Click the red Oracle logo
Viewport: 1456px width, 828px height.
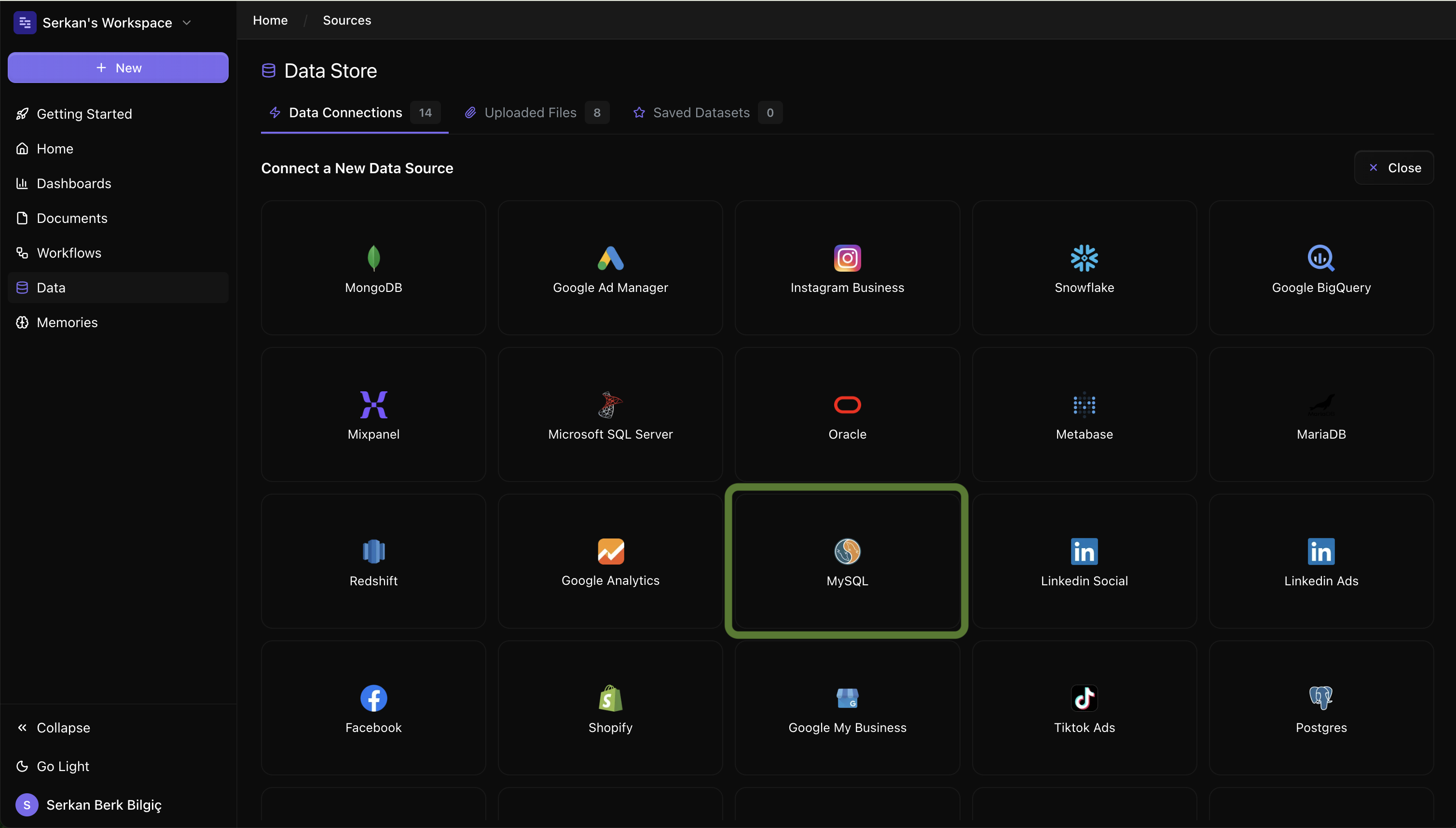[x=847, y=405]
